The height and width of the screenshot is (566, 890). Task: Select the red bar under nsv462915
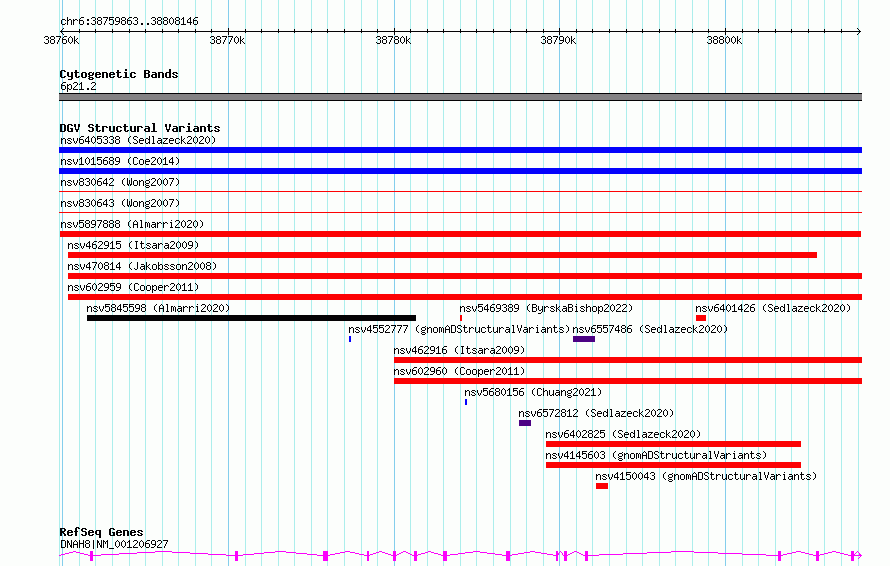pyautogui.click(x=442, y=255)
